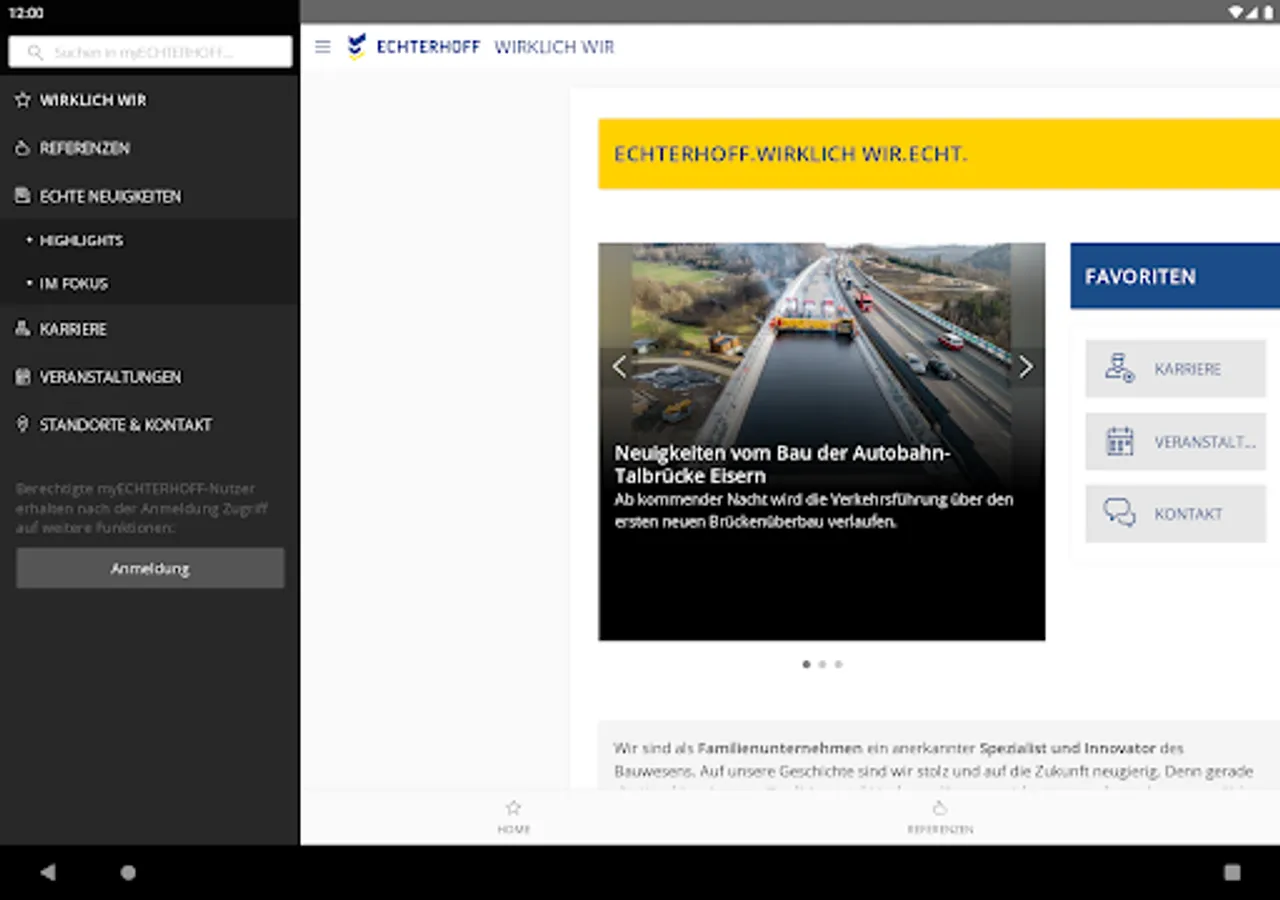Click the search magnifier icon
1280x900 pixels.
tap(36, 52)
